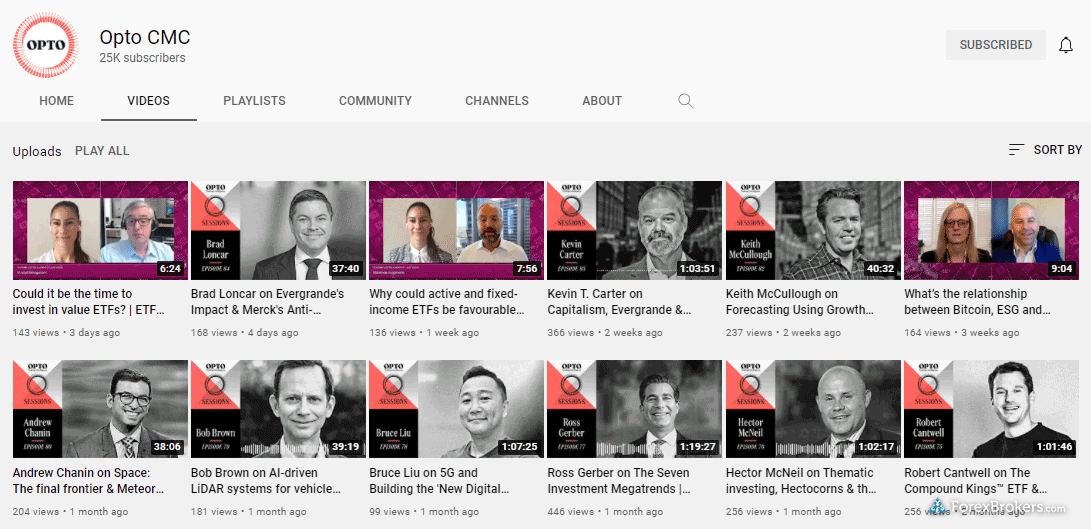Click title 'Ross Gerber on The Seven Investment Megatrends'
1091x529 pixels.
tap(619, 481)
